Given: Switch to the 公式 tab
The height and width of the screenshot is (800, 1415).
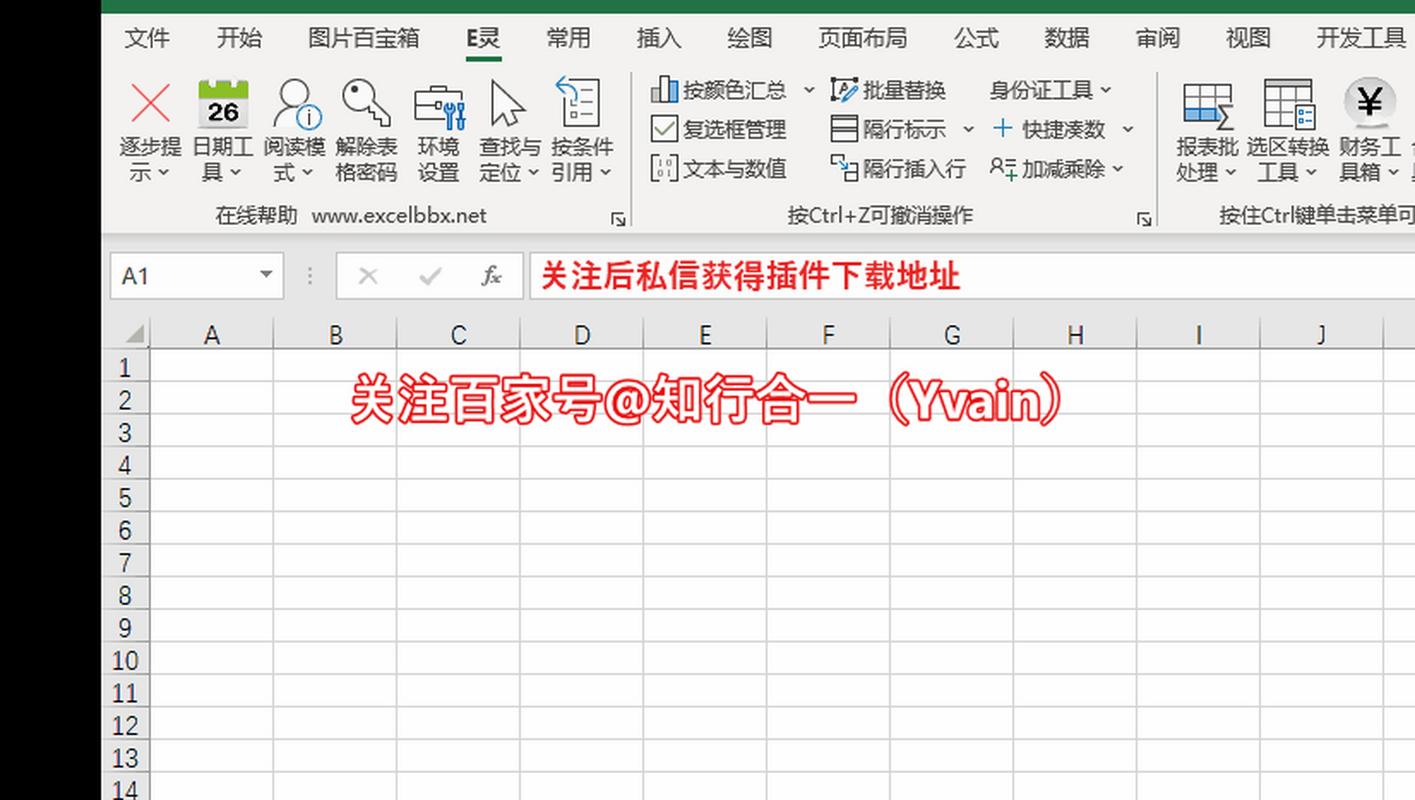Looking at the screenshot, I should (976, 38).
